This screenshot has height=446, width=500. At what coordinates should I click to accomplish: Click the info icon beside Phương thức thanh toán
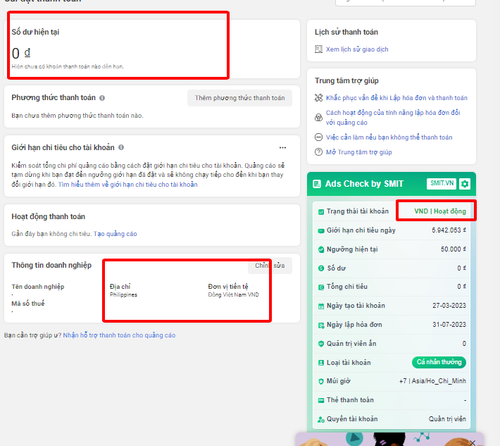(x=102, y=98)
